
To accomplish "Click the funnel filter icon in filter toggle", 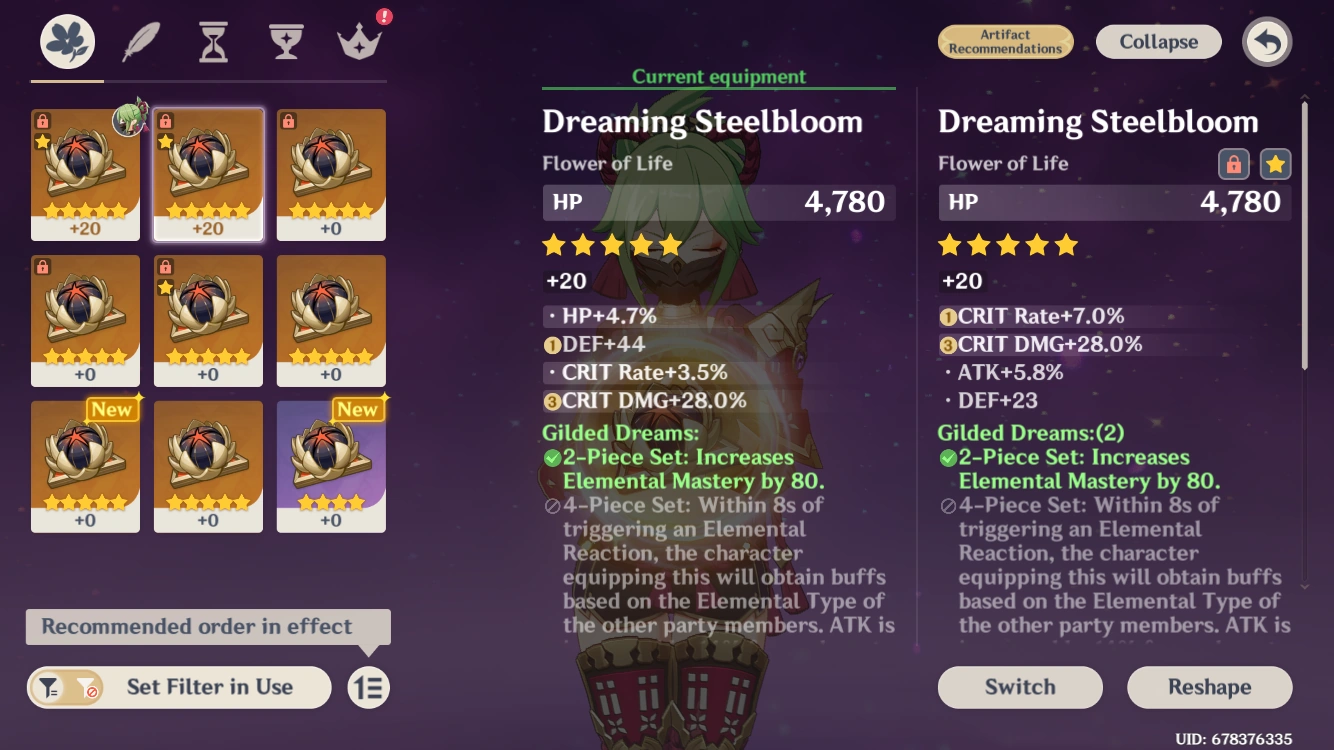I will coord(48,688).
